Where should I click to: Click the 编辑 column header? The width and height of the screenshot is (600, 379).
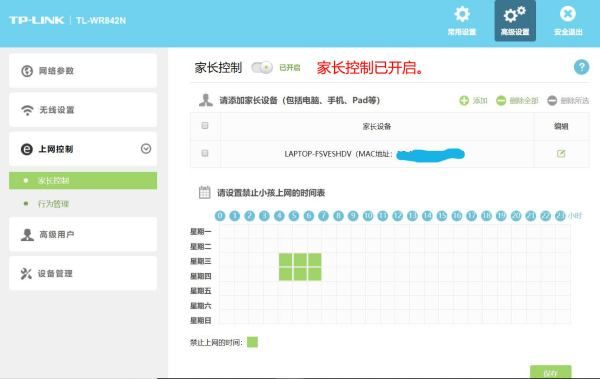[x=561, y=126]
